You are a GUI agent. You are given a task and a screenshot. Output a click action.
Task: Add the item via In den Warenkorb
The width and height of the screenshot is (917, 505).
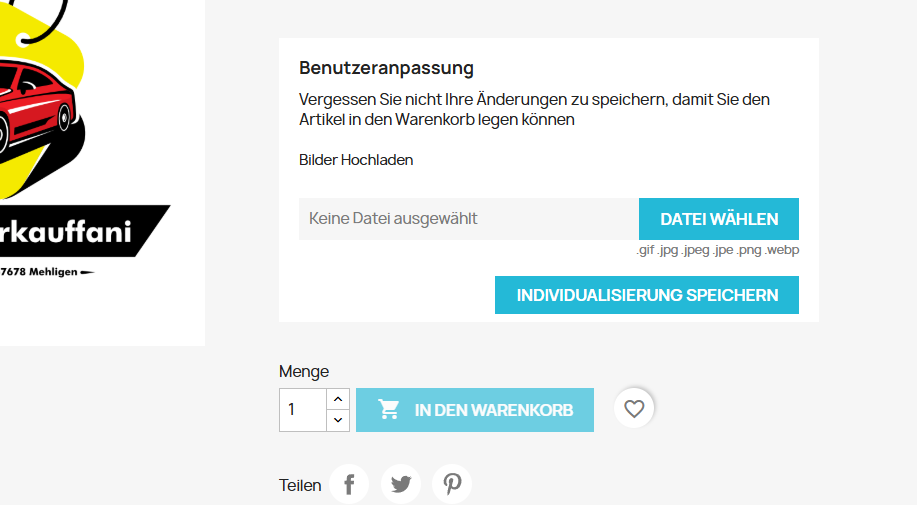tap(475, 410)
